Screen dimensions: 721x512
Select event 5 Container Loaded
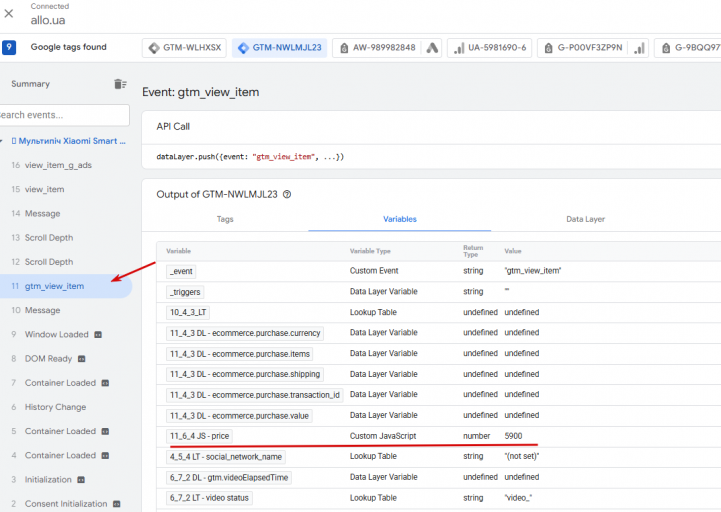tap(66, 431)
